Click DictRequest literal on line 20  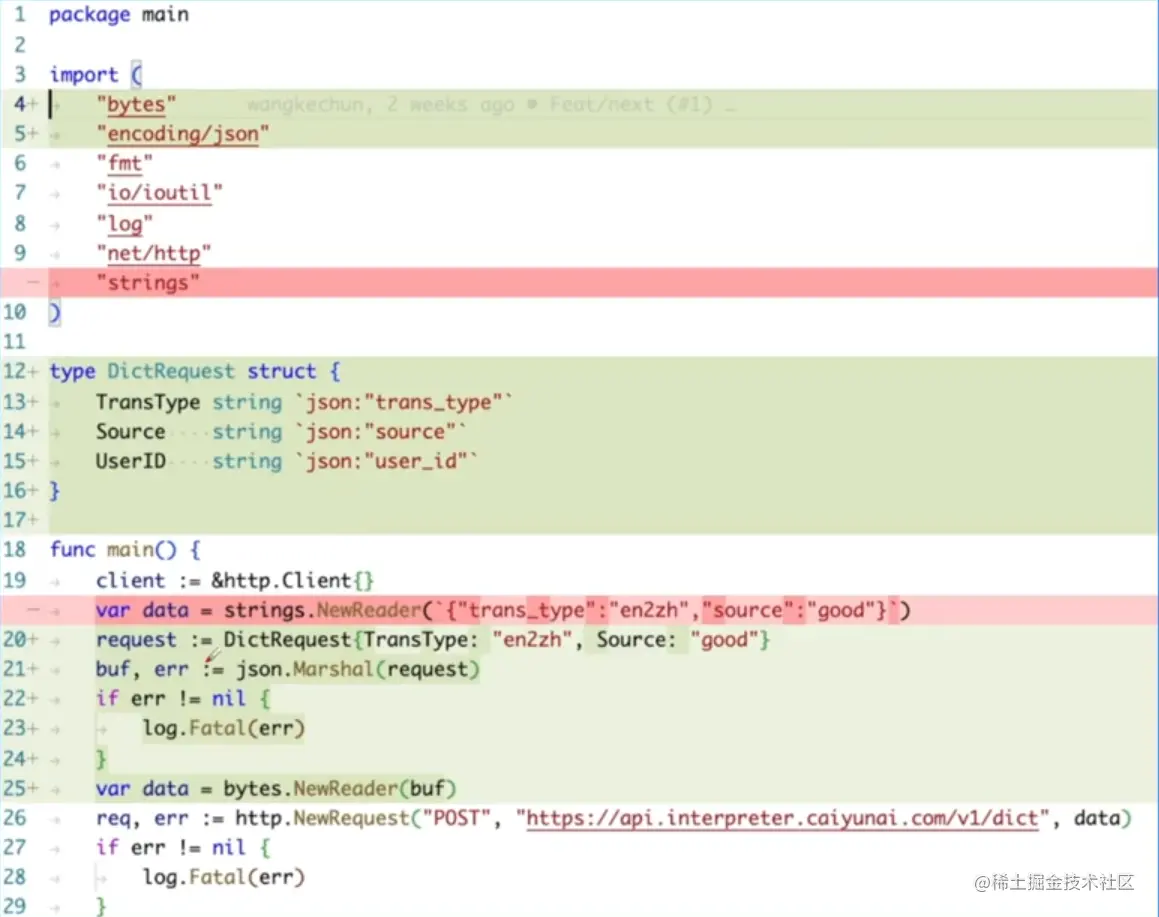point(497,640)
